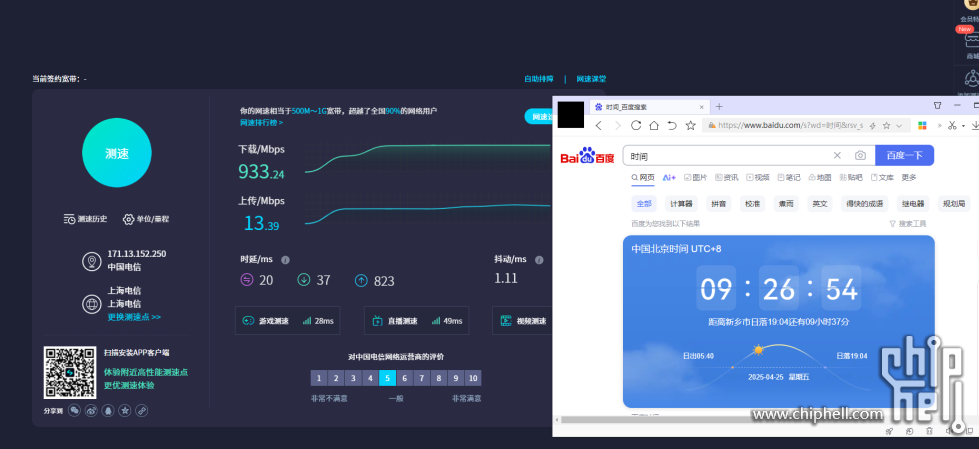Image resolution: width=979 pixels, height=449 pixels.
Task: Run 游戏测速 game speed test
Action: [x=288, y=321]
